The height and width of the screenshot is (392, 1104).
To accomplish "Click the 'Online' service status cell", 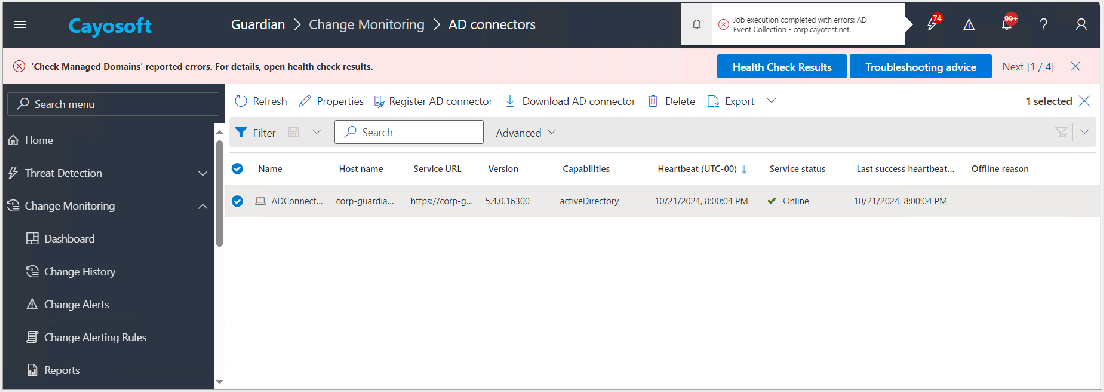I will click(x=789, y=201).
